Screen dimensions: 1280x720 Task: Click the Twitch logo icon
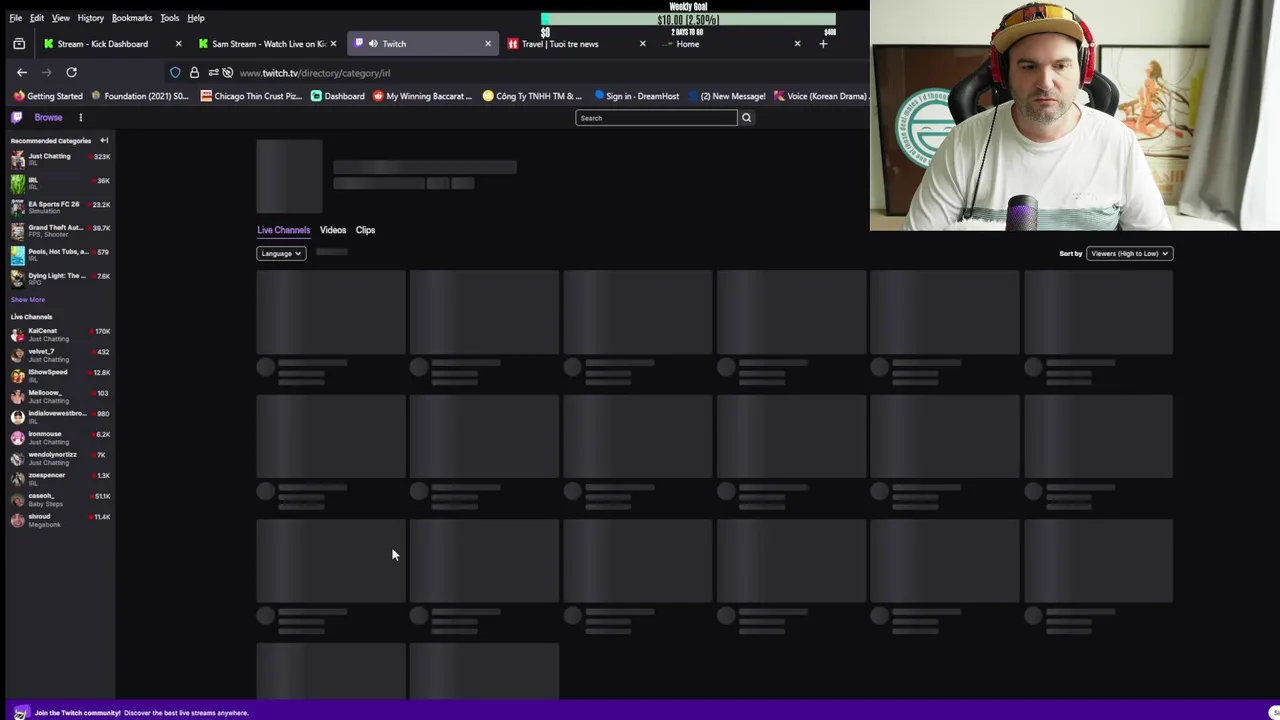(x=16, y=117)
